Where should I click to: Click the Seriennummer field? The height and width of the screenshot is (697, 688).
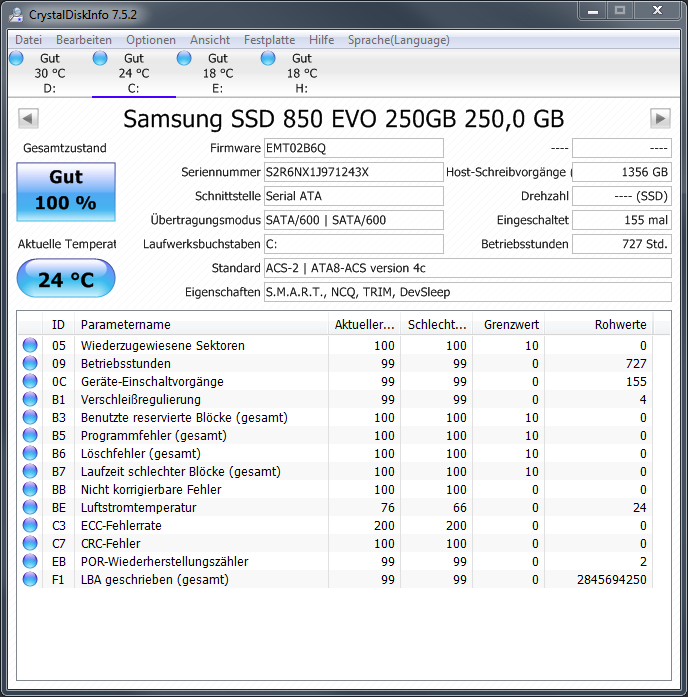[x=354, y=172]
